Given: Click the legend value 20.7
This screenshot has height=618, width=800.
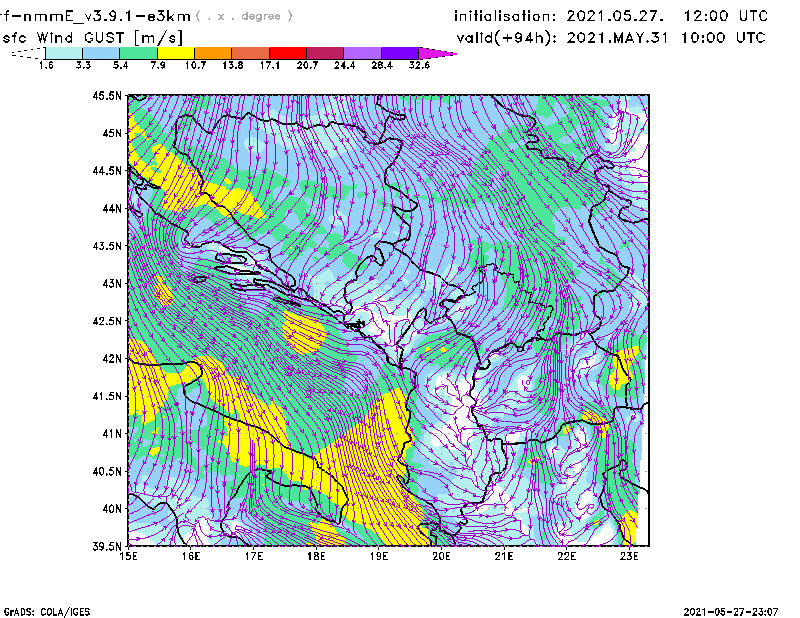Looking at the screenshot, I should (307, 65).
